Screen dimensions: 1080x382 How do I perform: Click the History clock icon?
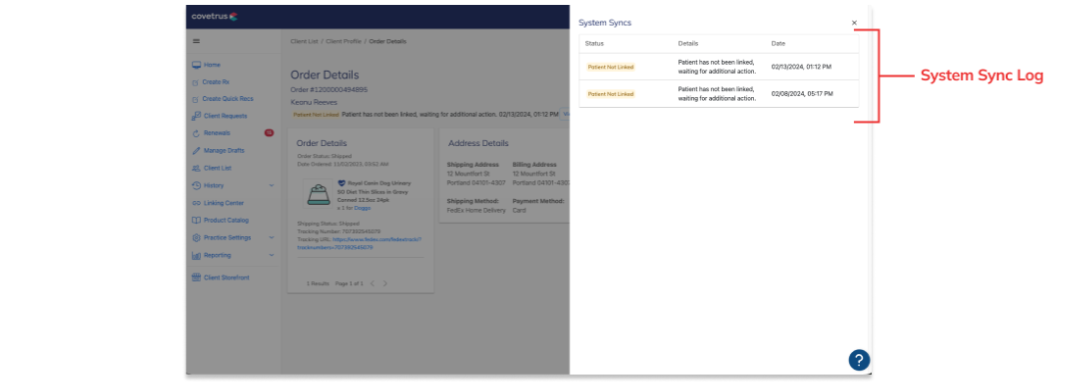(x=196, y=185)
